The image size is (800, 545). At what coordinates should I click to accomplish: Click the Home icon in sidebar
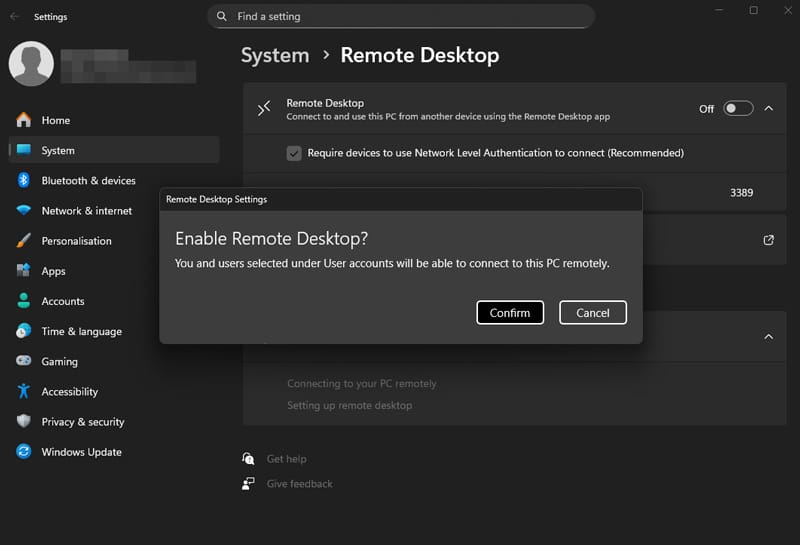(23, 120)
